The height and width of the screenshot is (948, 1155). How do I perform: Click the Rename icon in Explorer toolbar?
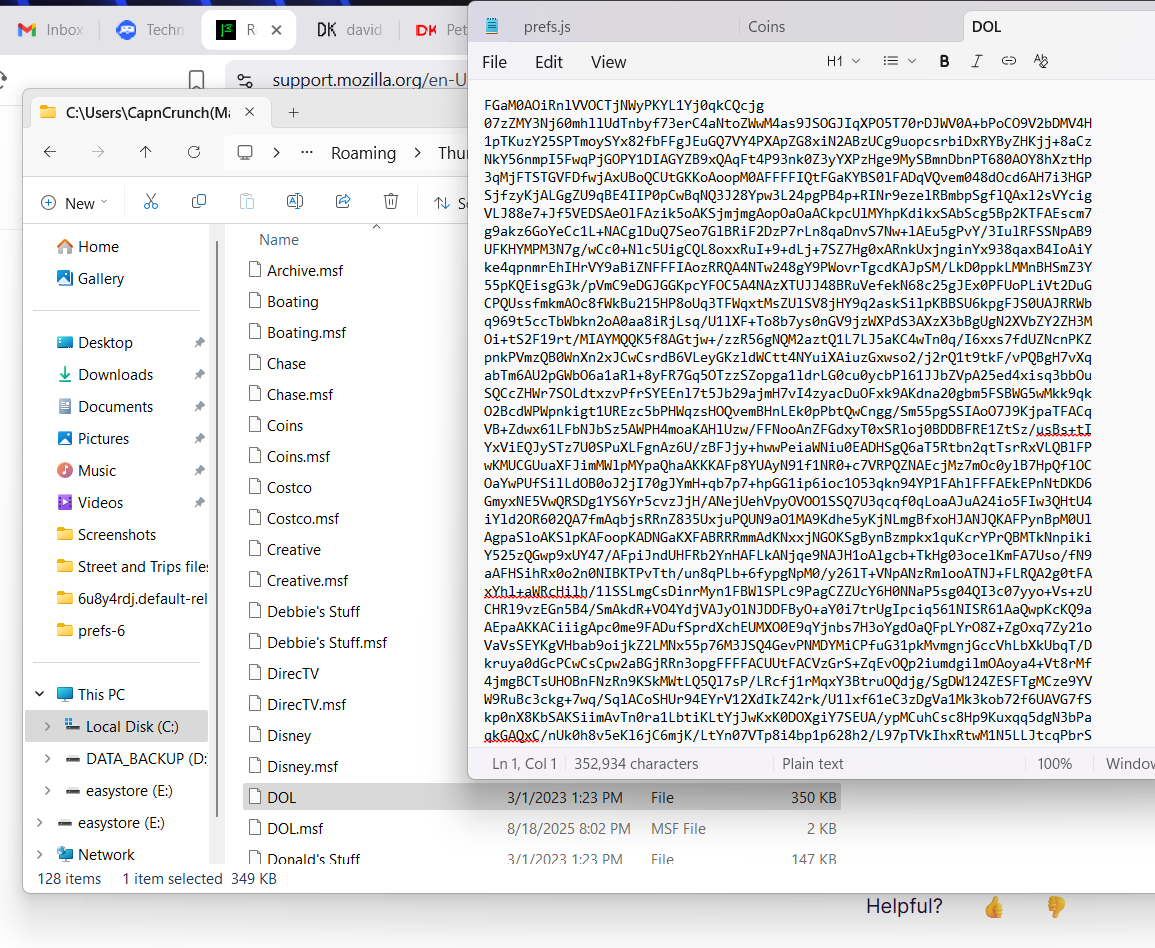coord(295,202)
